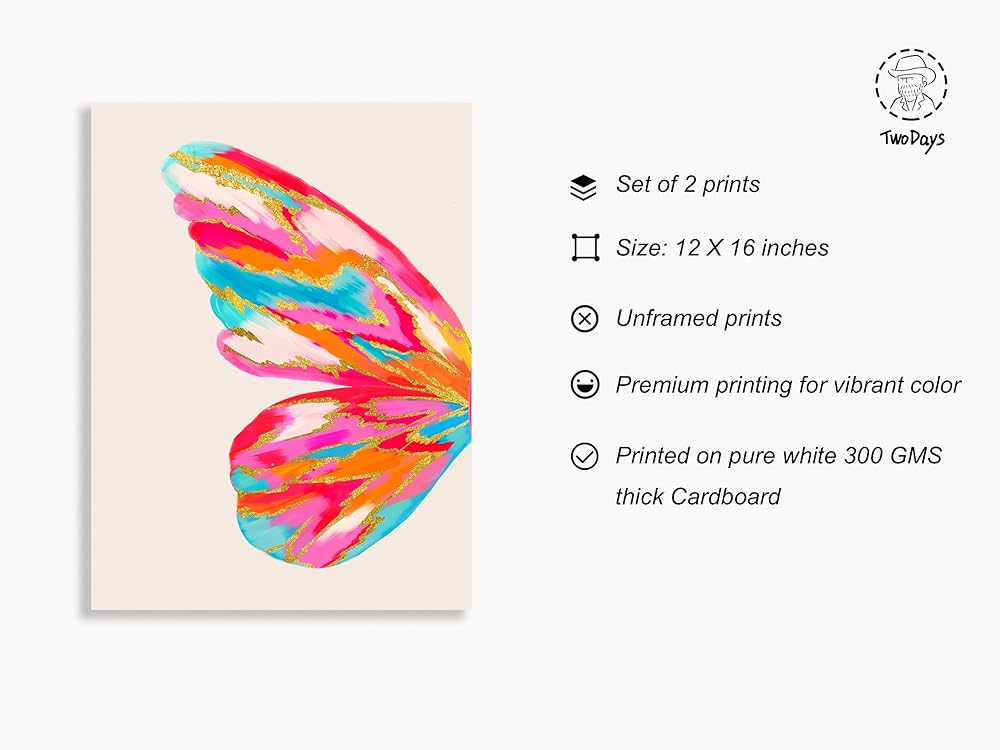Viewport: 1000px width, 750px height.
Task: Click the "300 GMS" weight text
Action: 896,456
